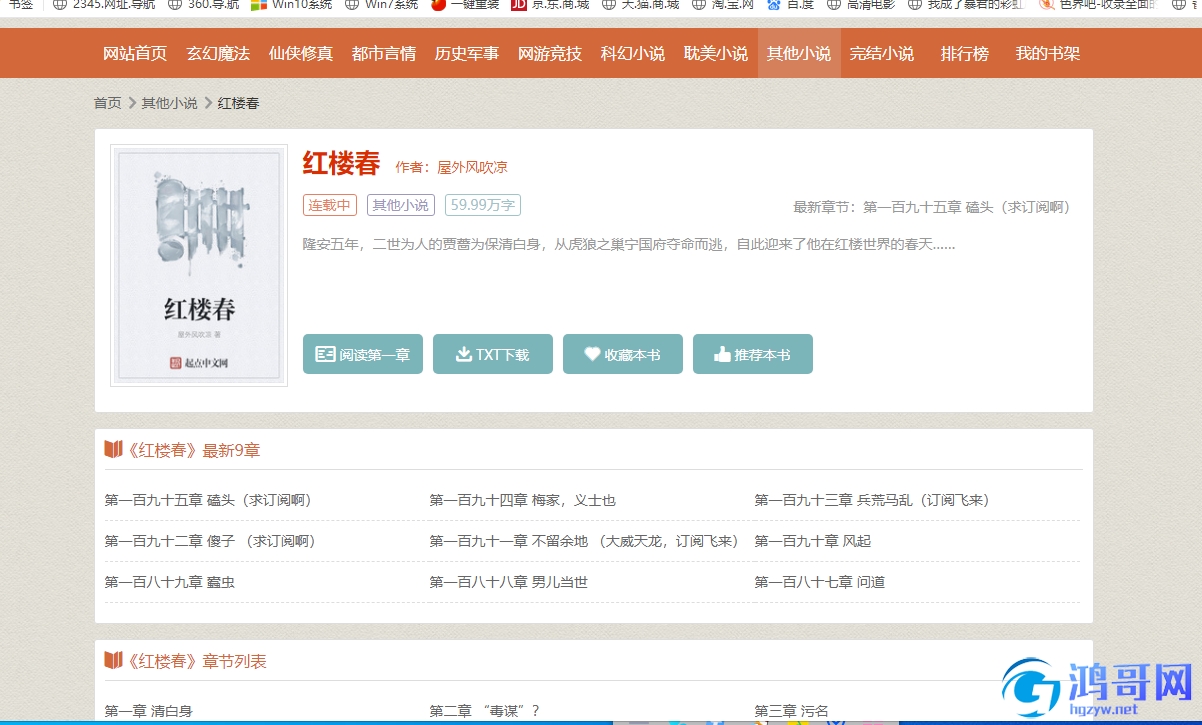Open the 仙侠修真 category

301,53
